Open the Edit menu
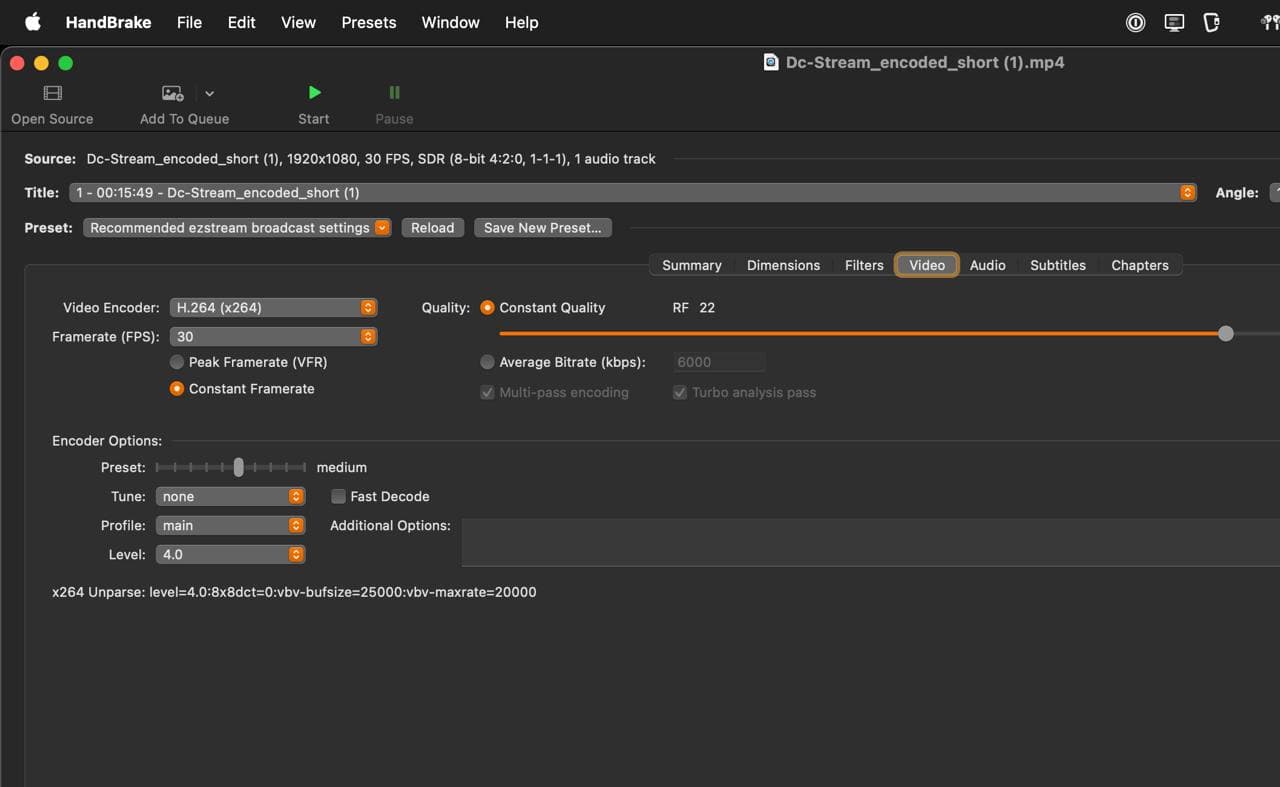The width and height of the screenshot is (1280, 787). click(x=241, y=22)
